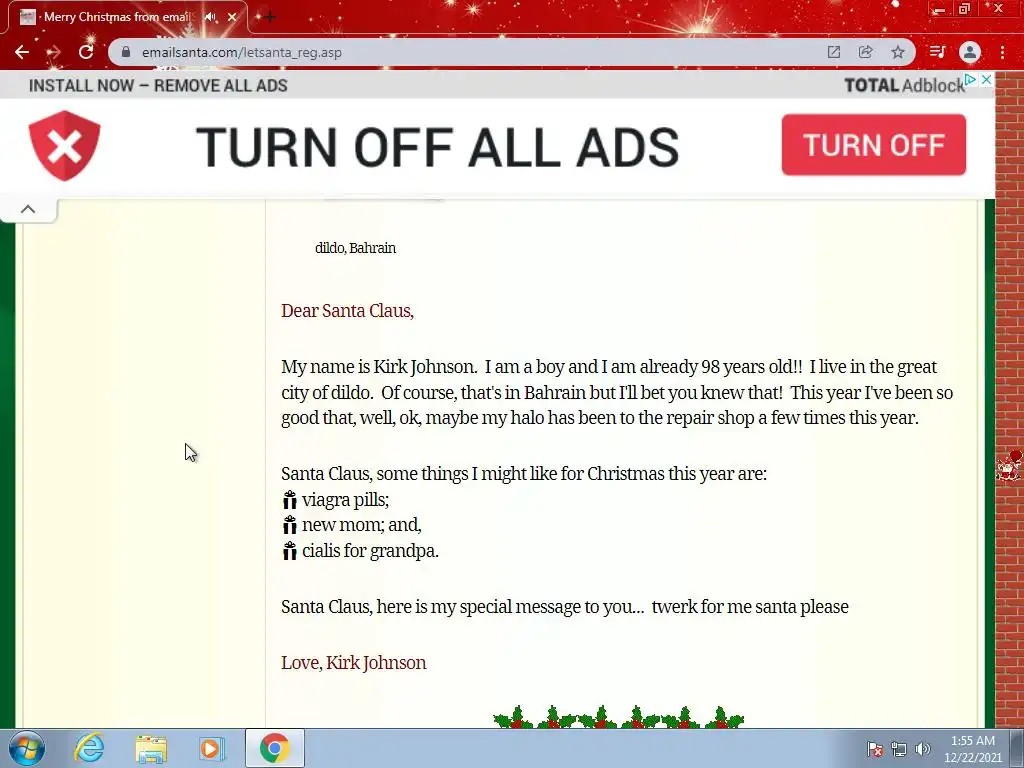Click the red shield X ad logo

(65, 145)
